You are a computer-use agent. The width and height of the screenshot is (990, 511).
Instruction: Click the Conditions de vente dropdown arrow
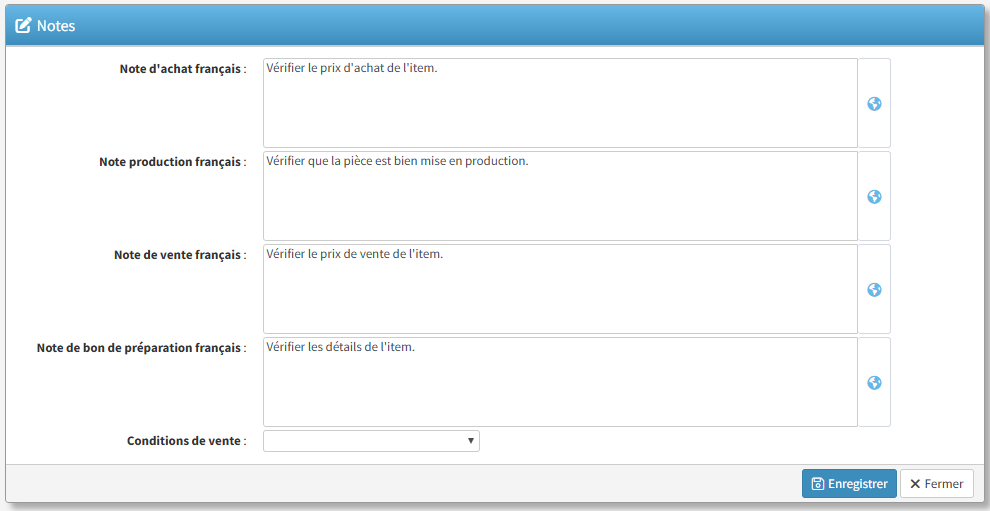471,441
